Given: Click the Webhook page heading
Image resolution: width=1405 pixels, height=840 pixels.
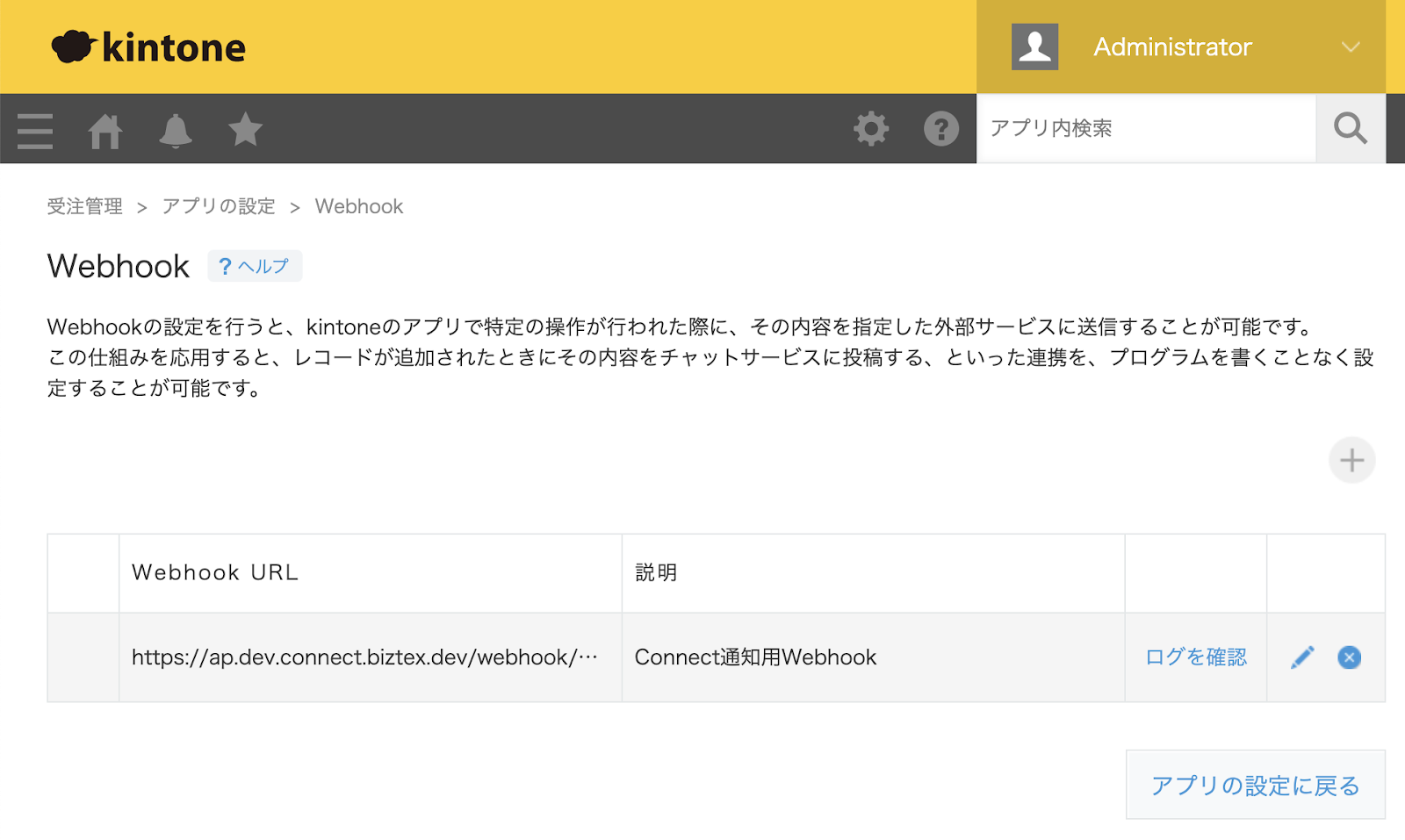Looking at the screenshot, I should click(119, 266).
